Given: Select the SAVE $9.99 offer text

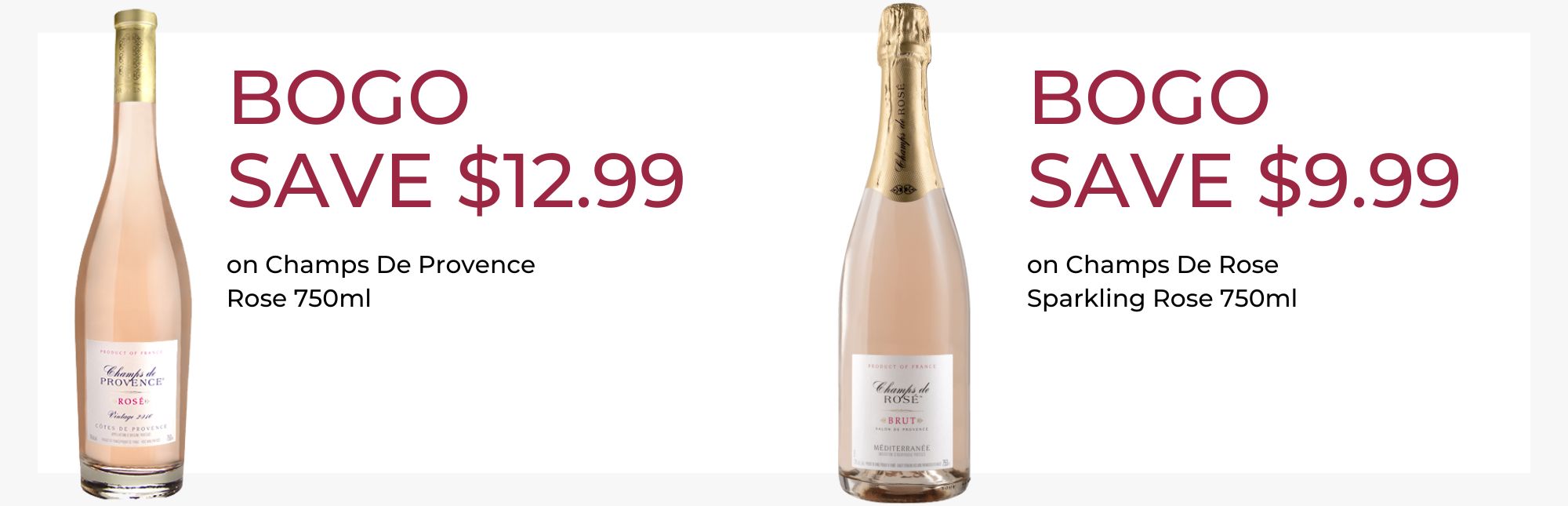Looking at the screenshot, I should point(1243,180).
